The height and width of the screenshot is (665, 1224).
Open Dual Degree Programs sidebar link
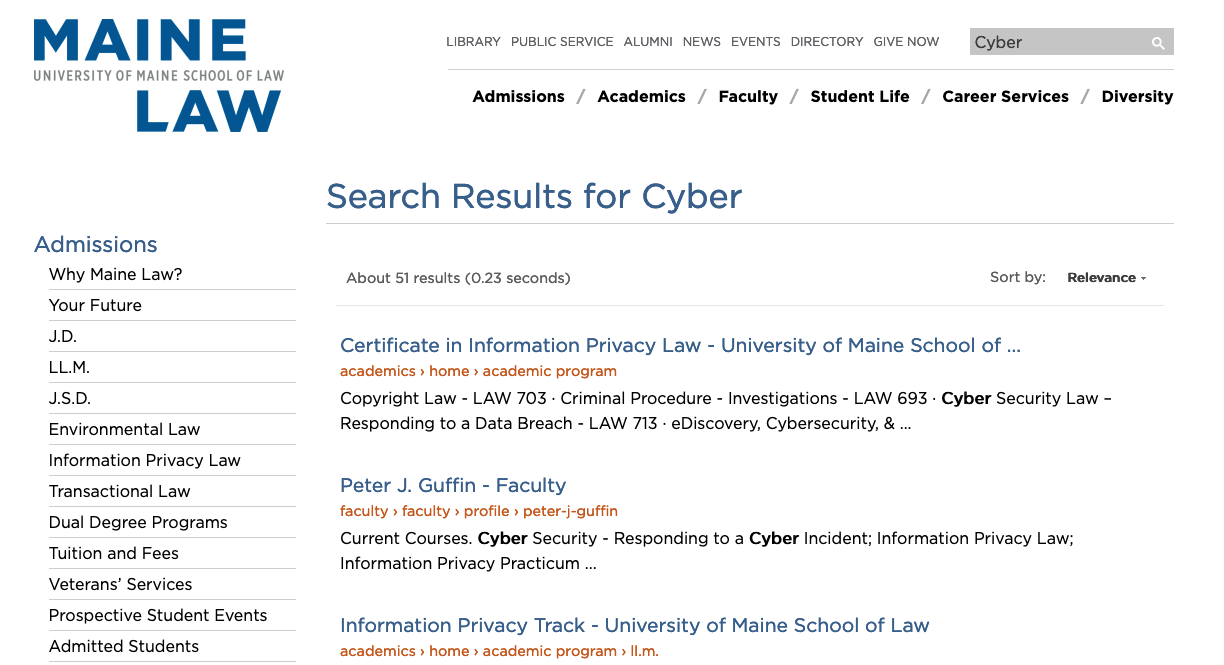click(138, 522)
